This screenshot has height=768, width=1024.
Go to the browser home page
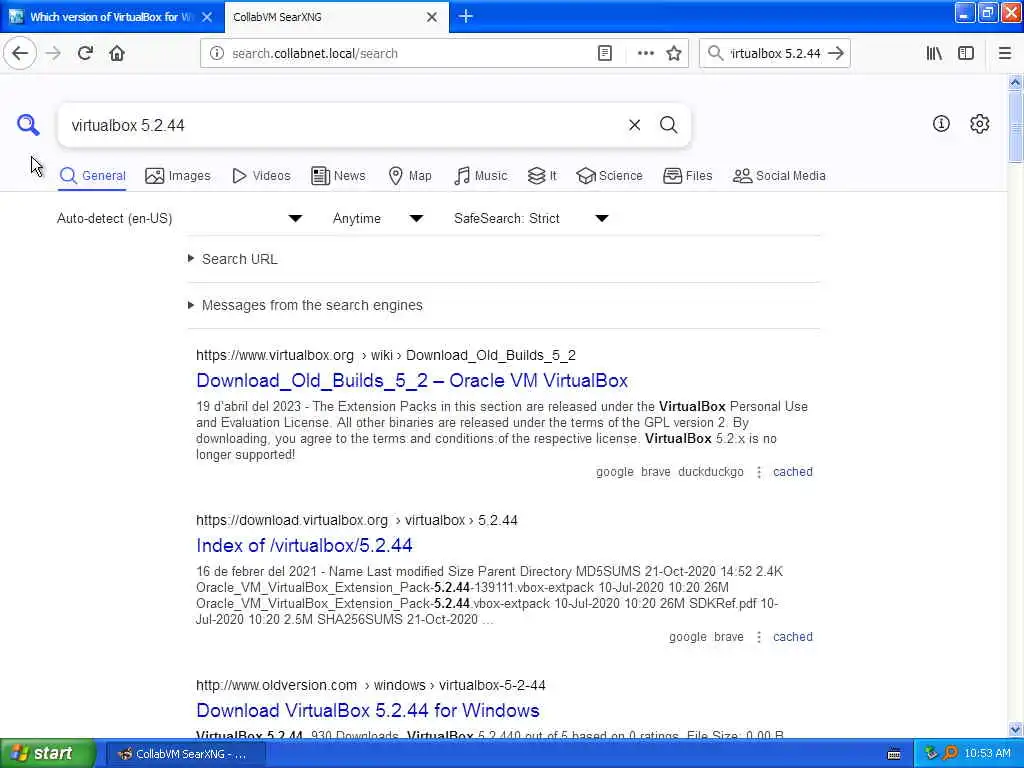[117, 54]
